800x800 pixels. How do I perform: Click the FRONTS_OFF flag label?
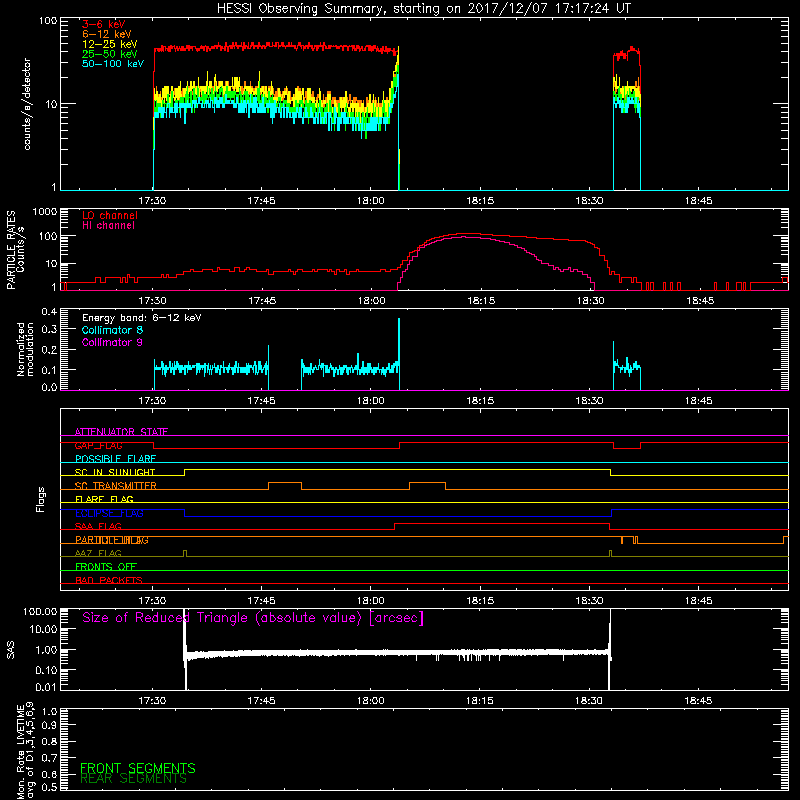point(106,567)
